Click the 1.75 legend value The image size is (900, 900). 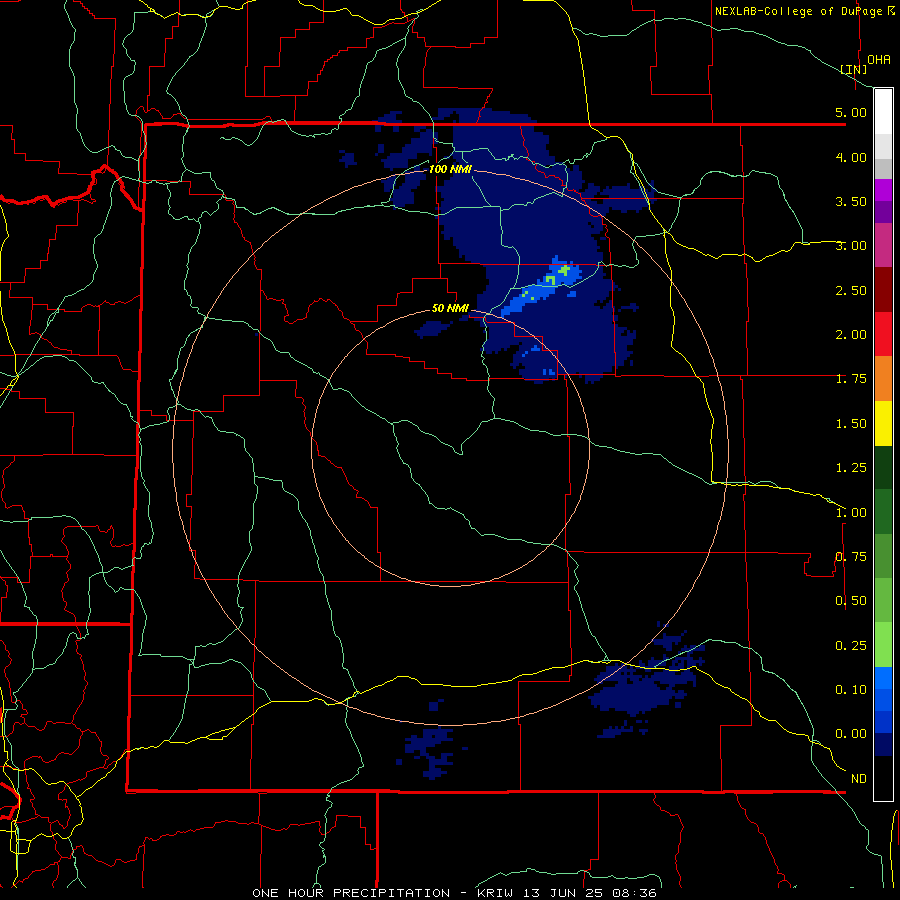851,379
